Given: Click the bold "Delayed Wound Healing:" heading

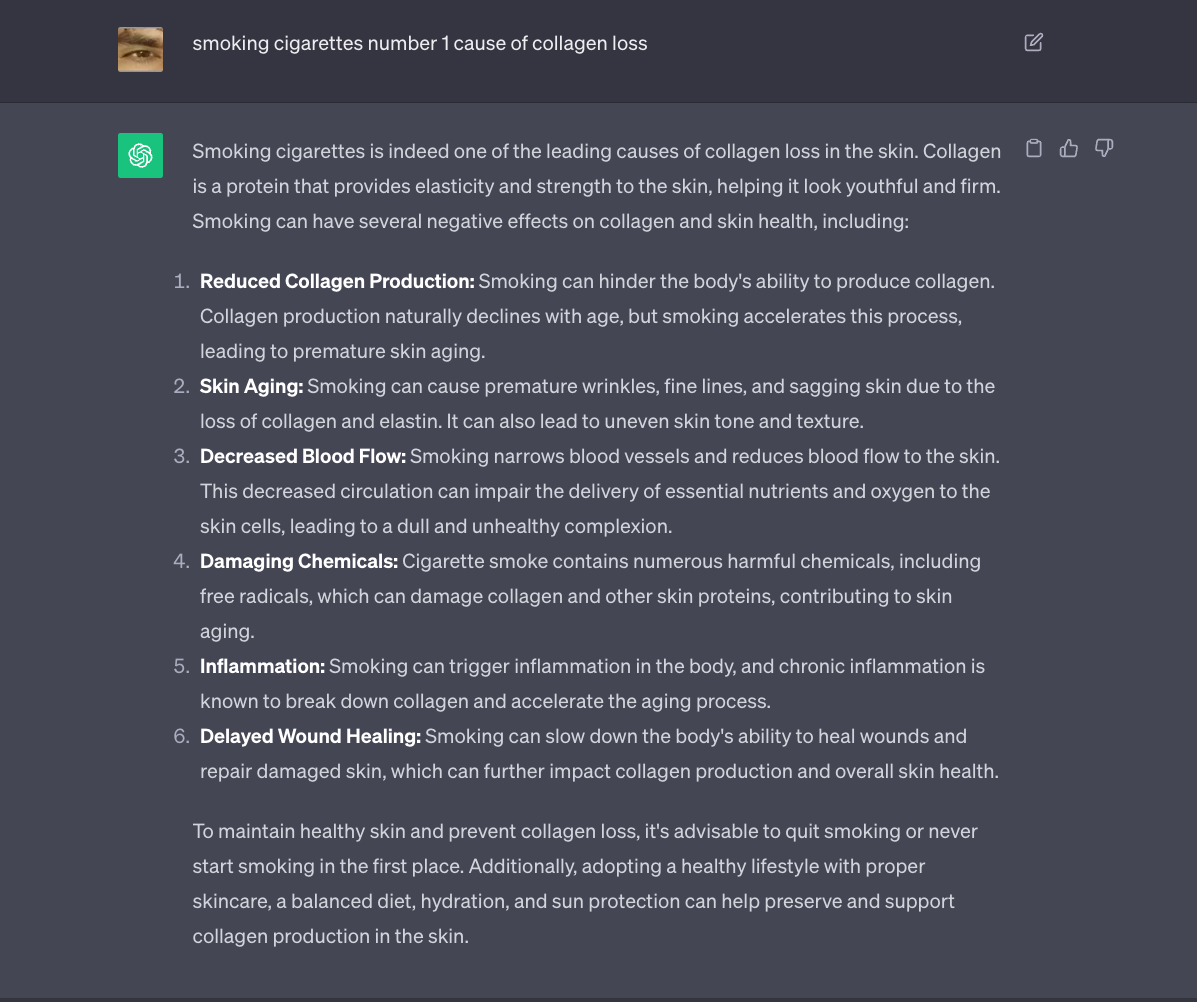Looking at the screenshot, I should (x=310, y=736).
